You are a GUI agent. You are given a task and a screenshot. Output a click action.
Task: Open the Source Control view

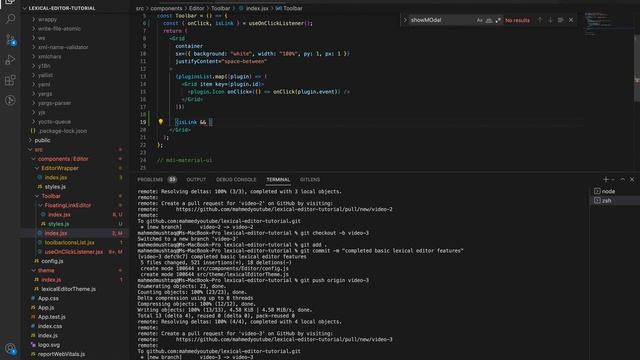pyautogui.click(x=10, y=40)
